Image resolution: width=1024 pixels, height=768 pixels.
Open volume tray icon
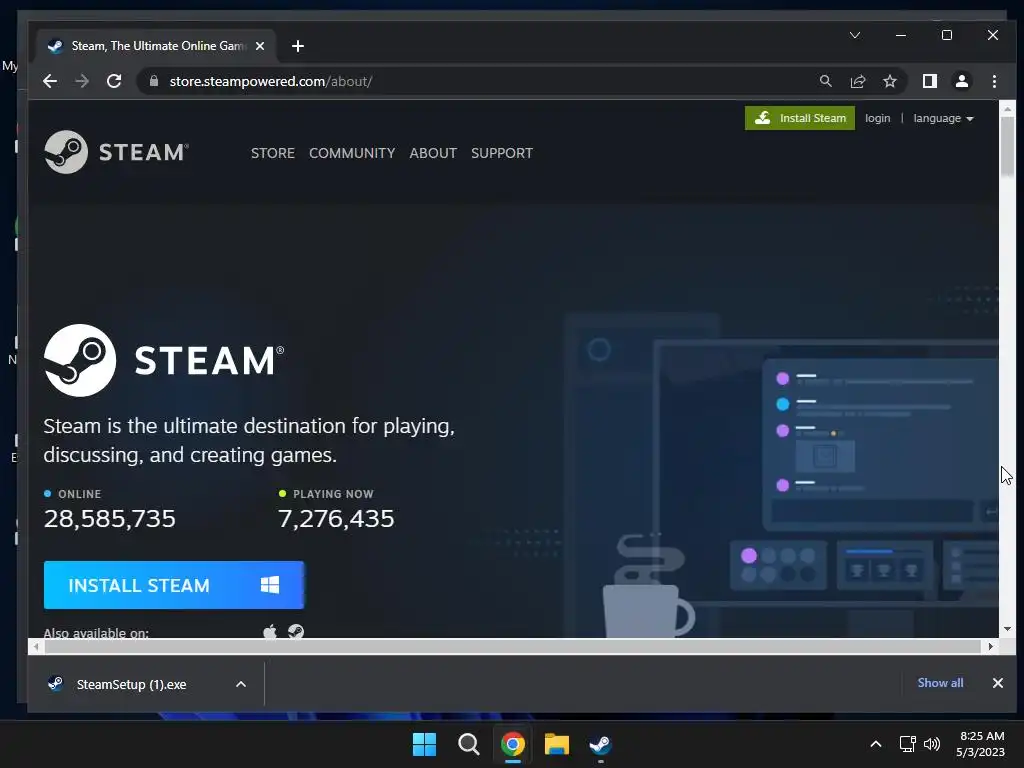pyautogui.click(x=932, y=744)
